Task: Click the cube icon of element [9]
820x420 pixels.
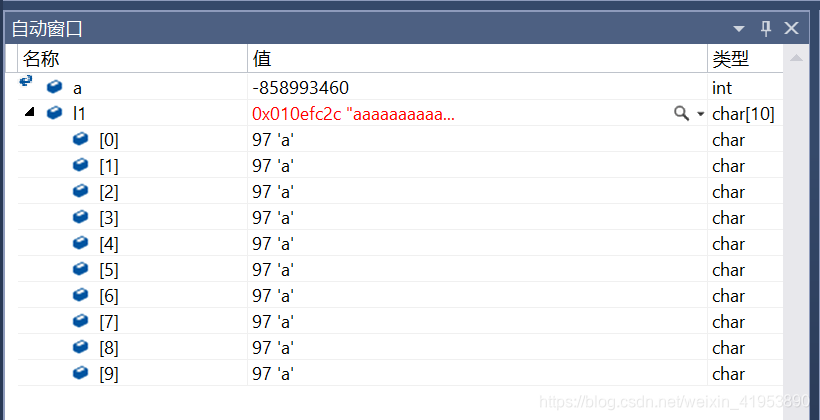Action: tap(81, 373)
